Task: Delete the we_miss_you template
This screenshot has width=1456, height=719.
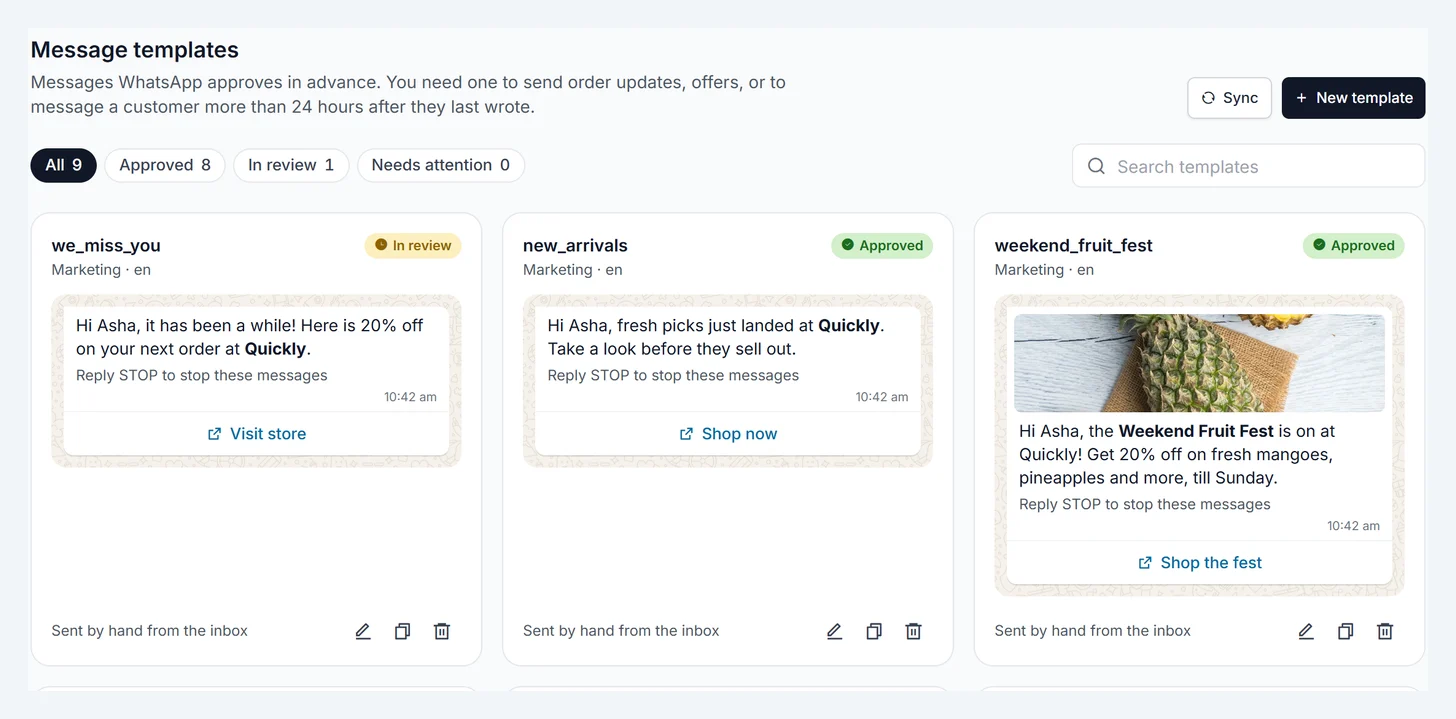Action: [442, 631]
